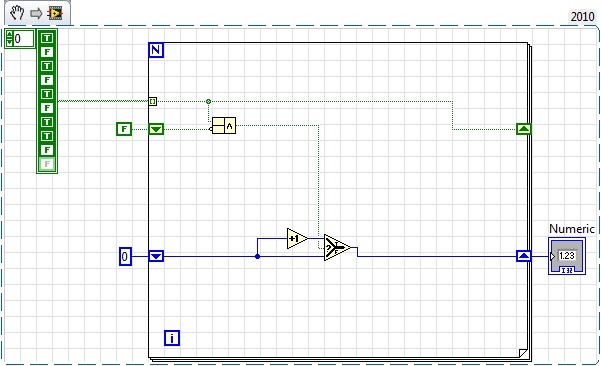Image resolution: width=601 pixels, height=366 pixels.
Task: Click the right boolean shift register up arrow
Action: [524, 129]
